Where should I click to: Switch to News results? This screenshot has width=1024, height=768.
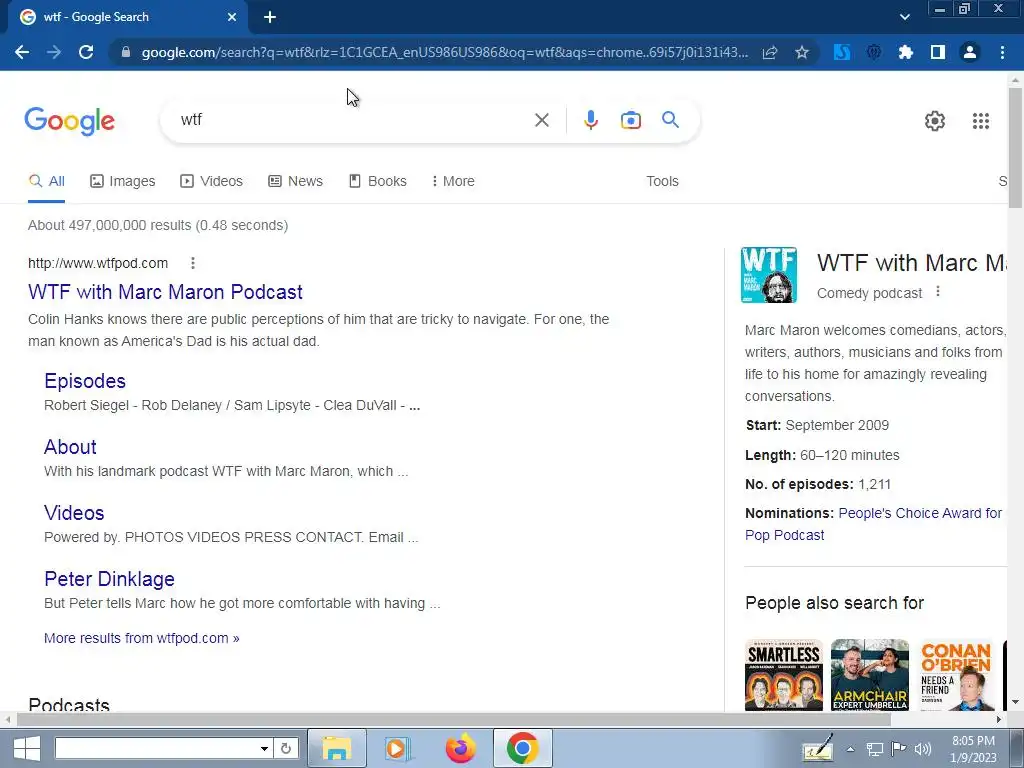click(295, 181)
